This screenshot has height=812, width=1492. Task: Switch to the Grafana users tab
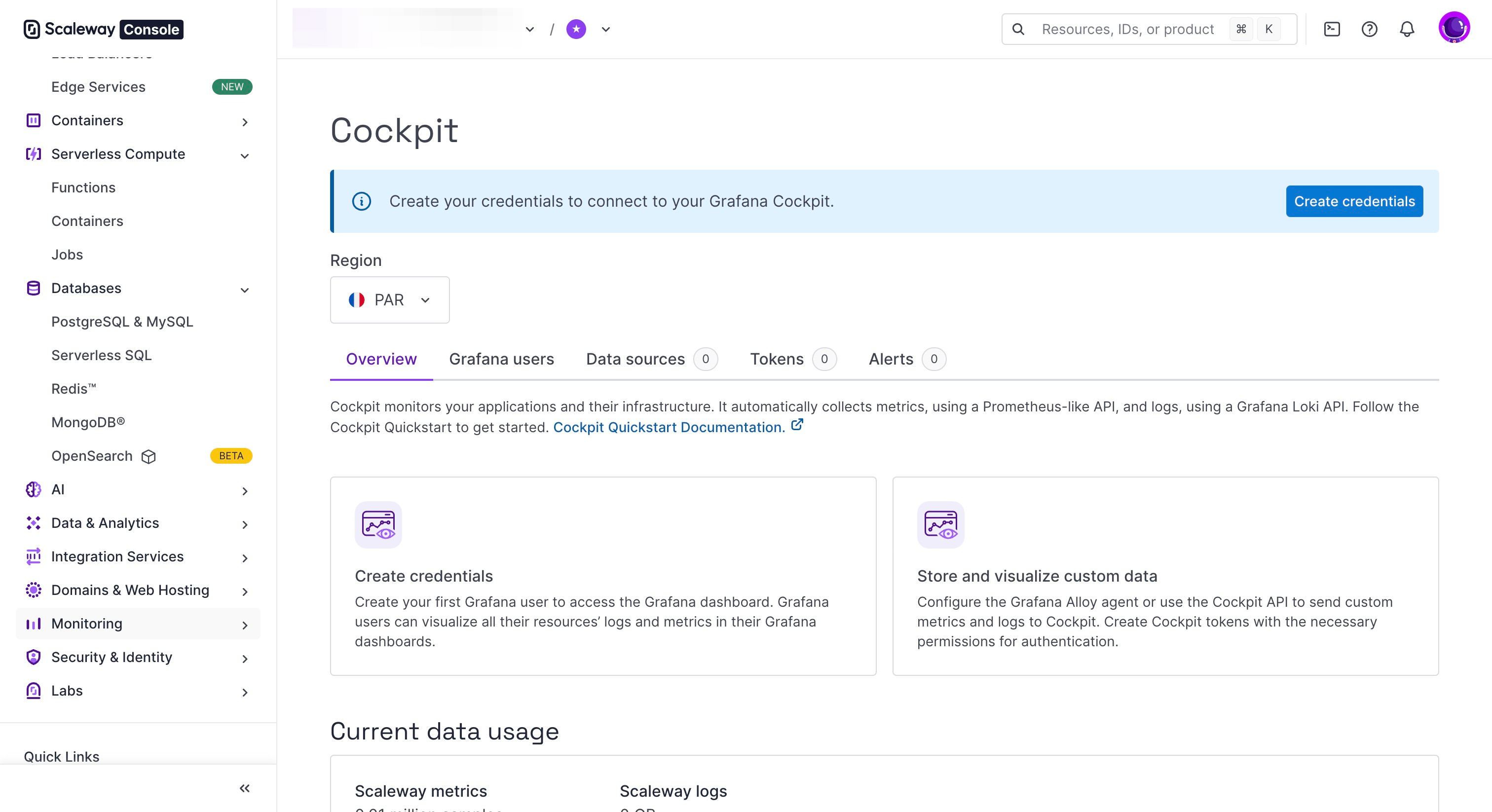coord(502,359)
